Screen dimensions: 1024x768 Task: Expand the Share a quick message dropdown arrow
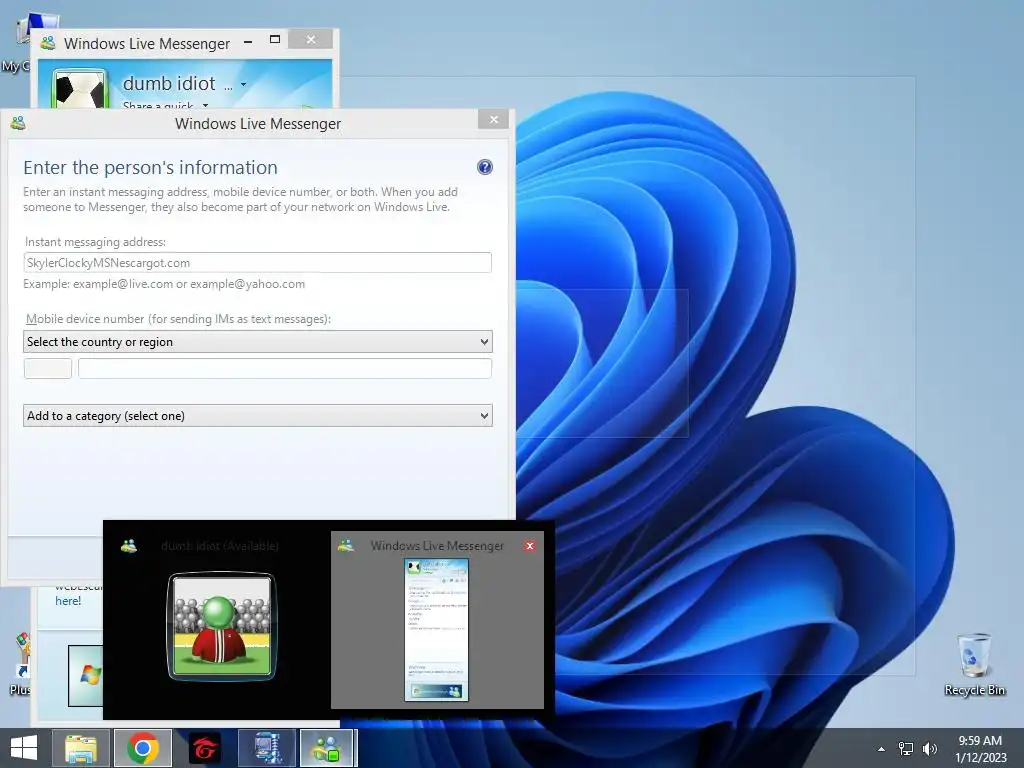tap(205, 104)
